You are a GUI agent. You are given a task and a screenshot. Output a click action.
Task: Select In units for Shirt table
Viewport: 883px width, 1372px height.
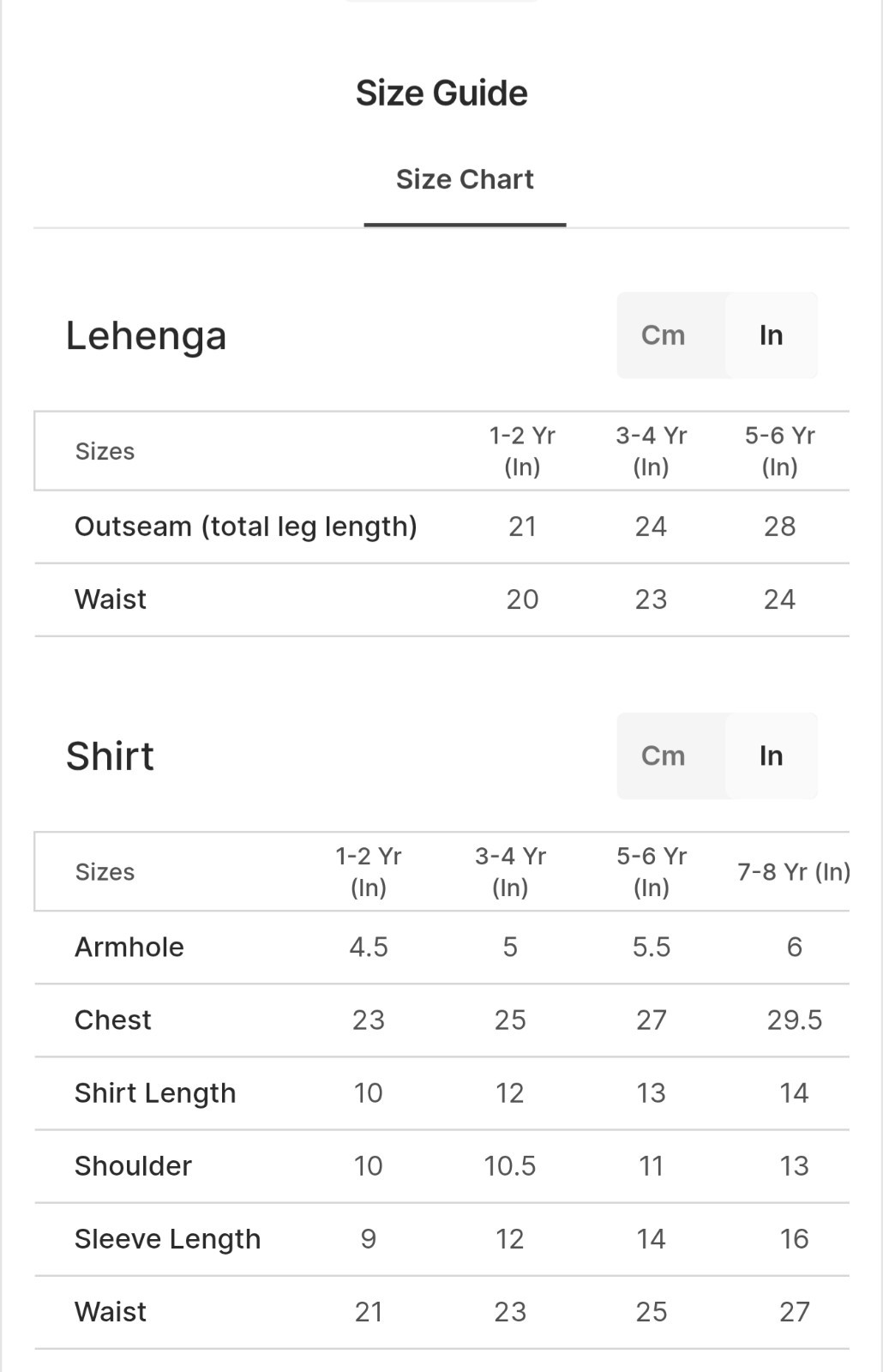click(x=771, y=755)
